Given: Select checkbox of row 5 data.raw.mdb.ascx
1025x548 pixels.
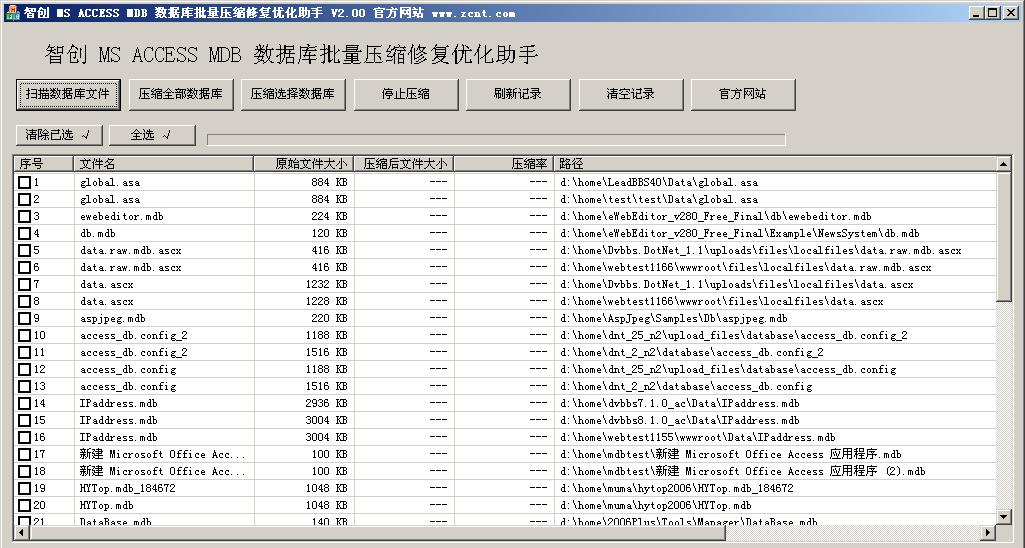Looking at the screenshot, I should point(24,250).
